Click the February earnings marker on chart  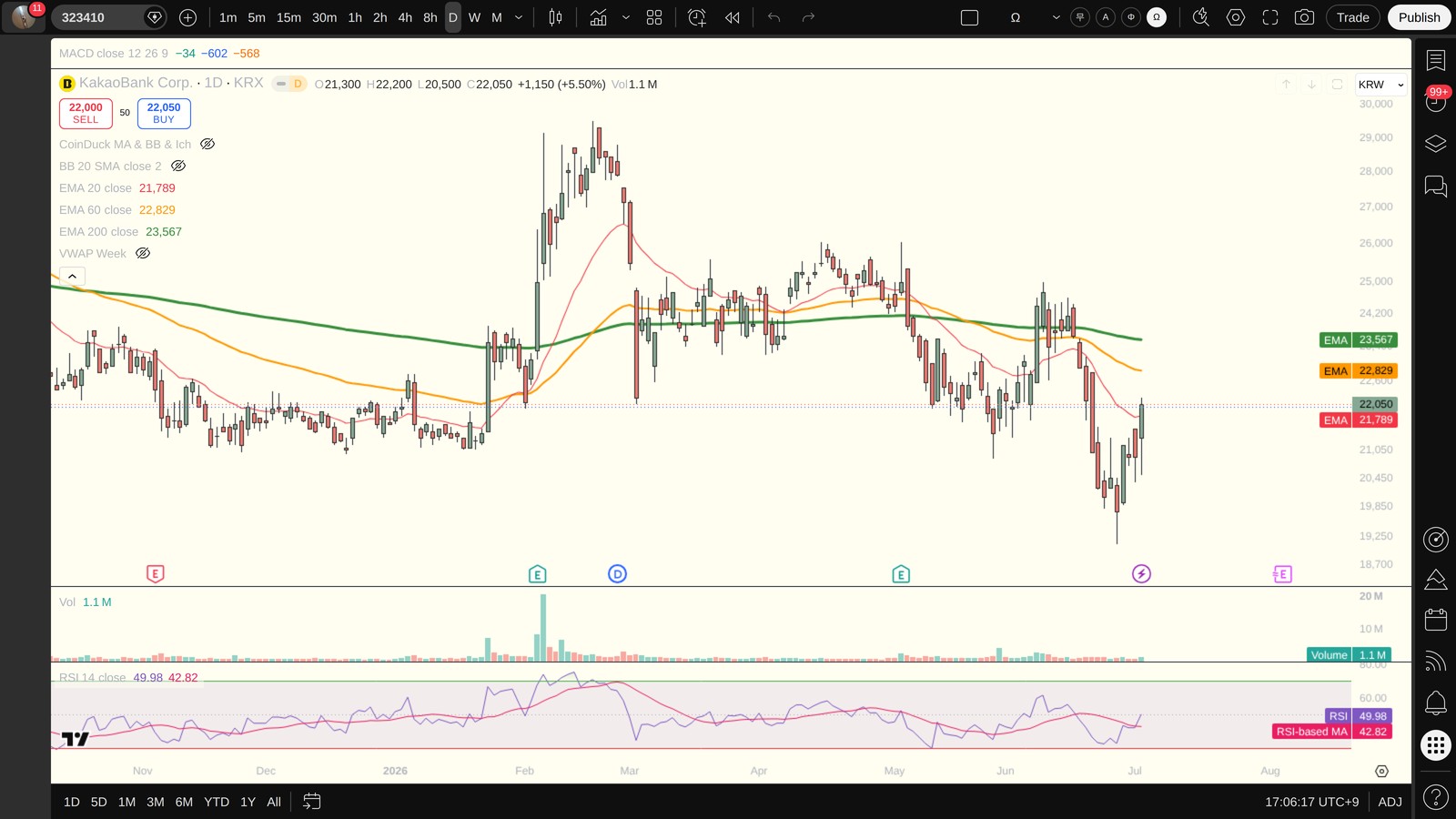coord(537,574)
